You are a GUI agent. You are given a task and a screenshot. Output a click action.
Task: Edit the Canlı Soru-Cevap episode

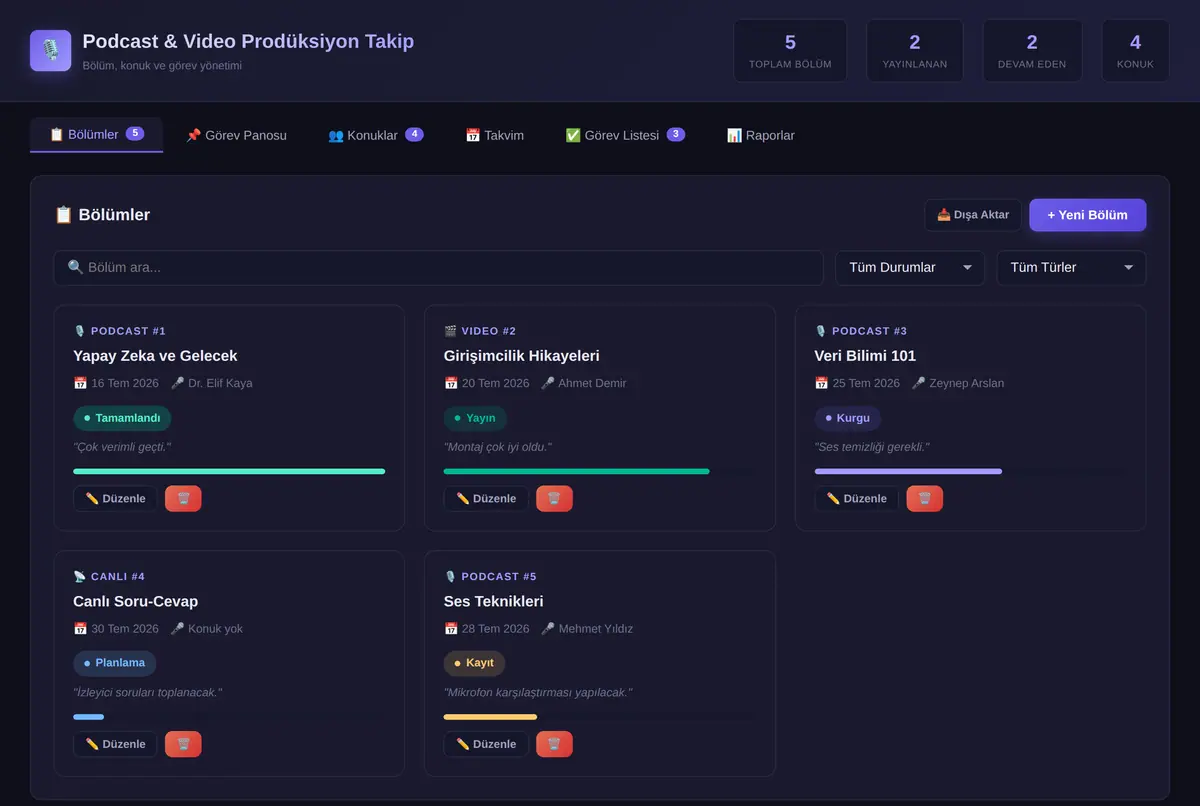pos(115,744)
